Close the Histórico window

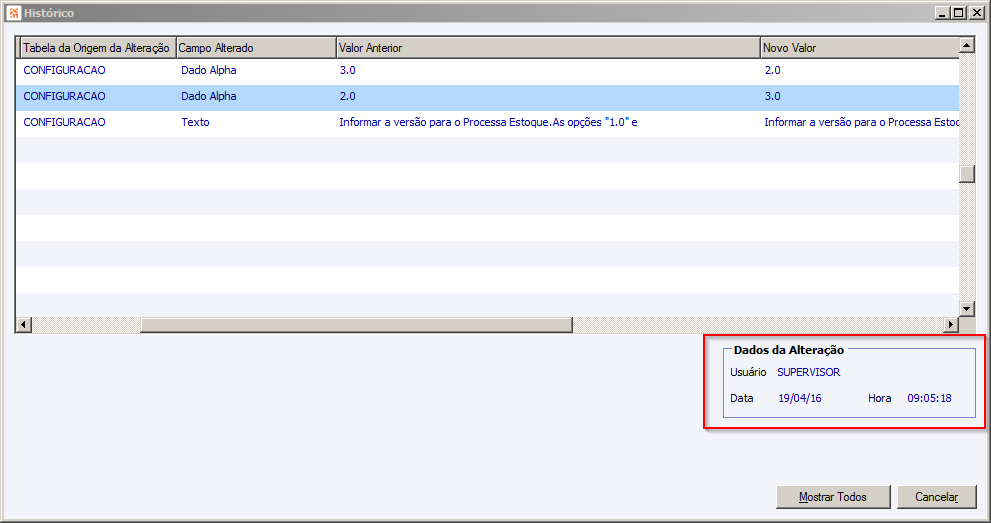[x=976, y=13]
